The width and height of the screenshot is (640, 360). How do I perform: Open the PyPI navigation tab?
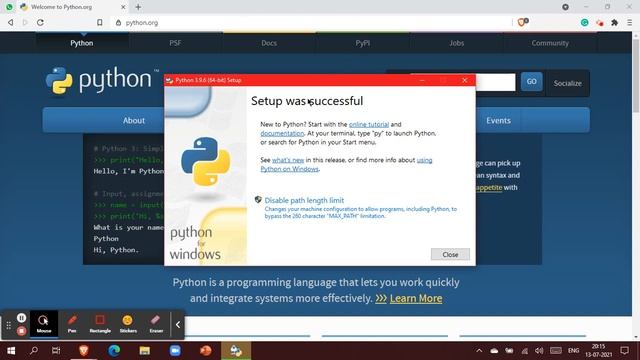[362, 43]
